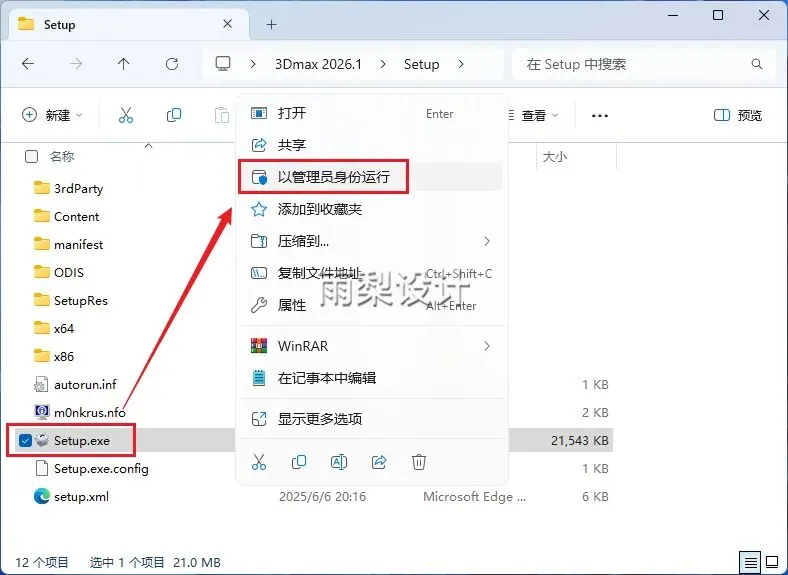
Task: Click Cut scissors icon in context menu
Action: [259, 461]
